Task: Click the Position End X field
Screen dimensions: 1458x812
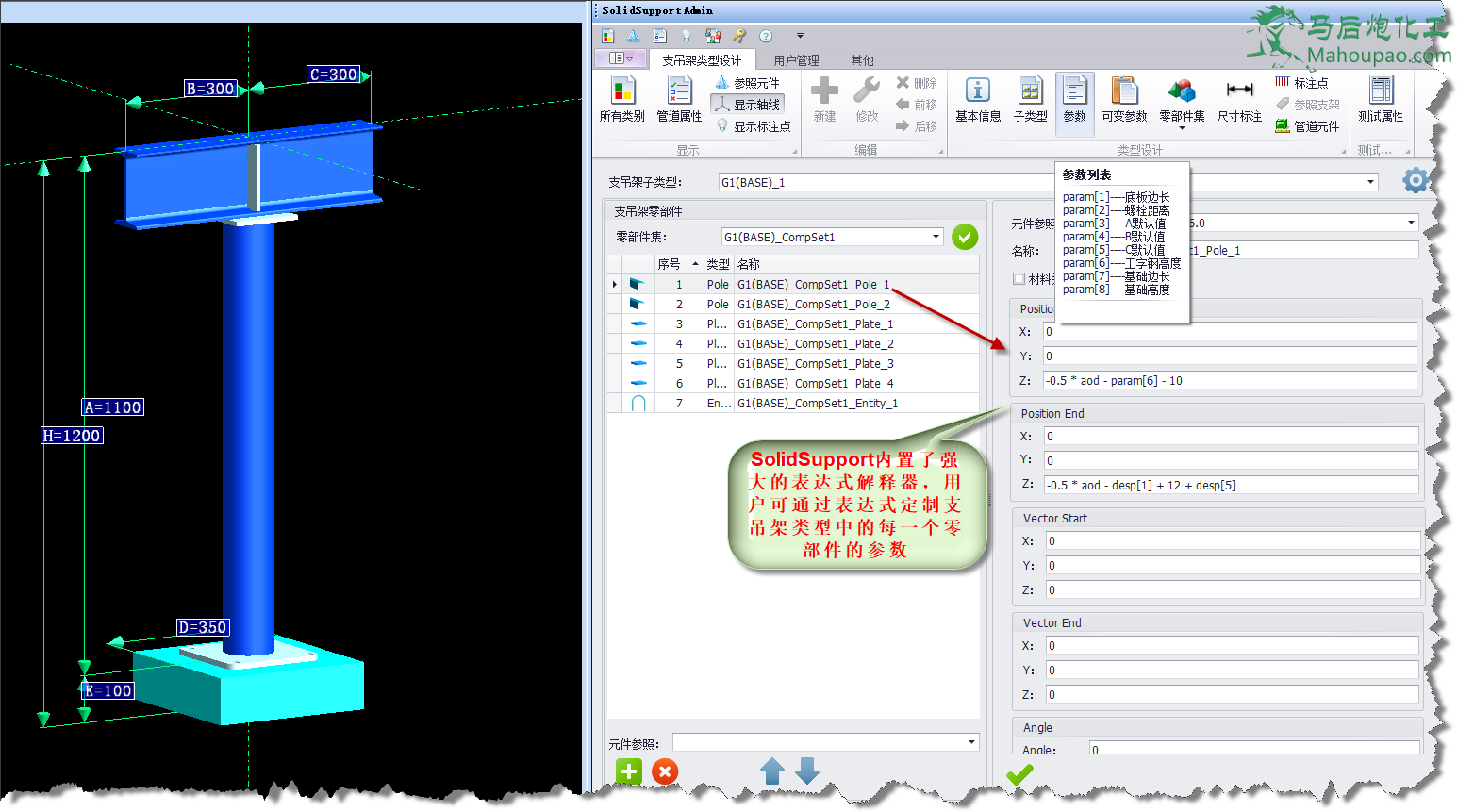Action: 1231,436
